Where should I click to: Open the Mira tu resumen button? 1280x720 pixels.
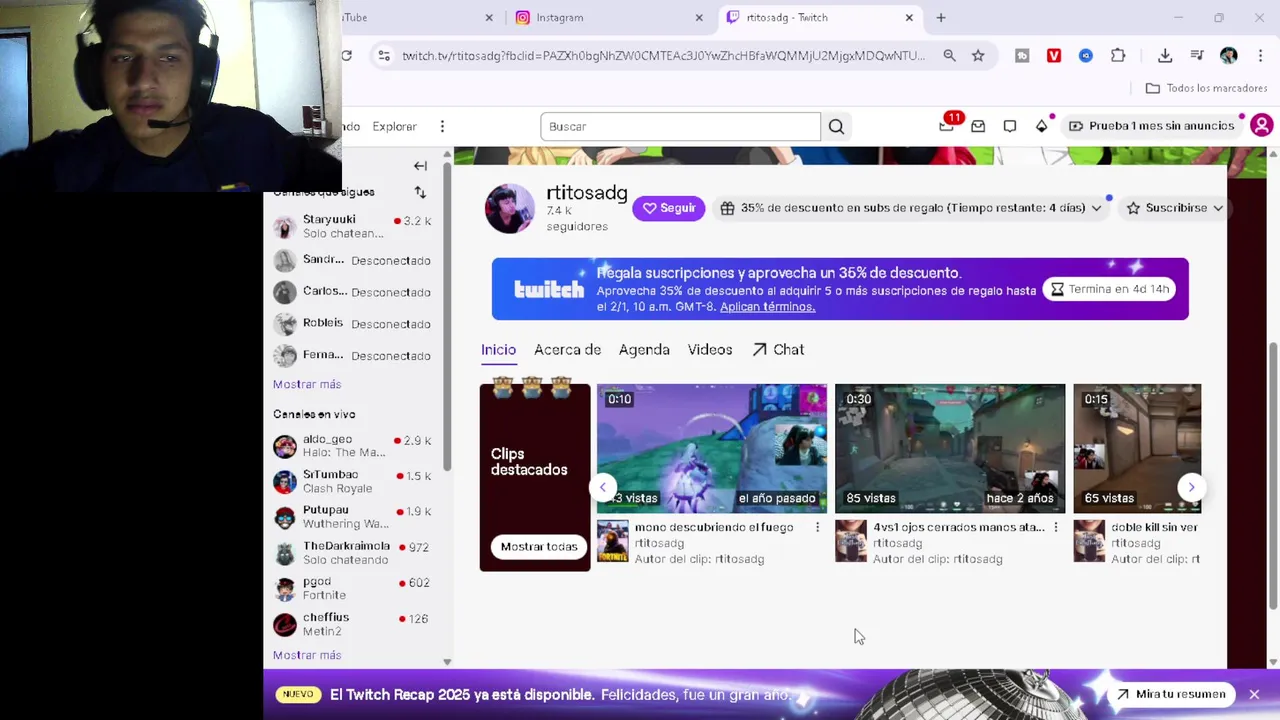coord(1171,694)
